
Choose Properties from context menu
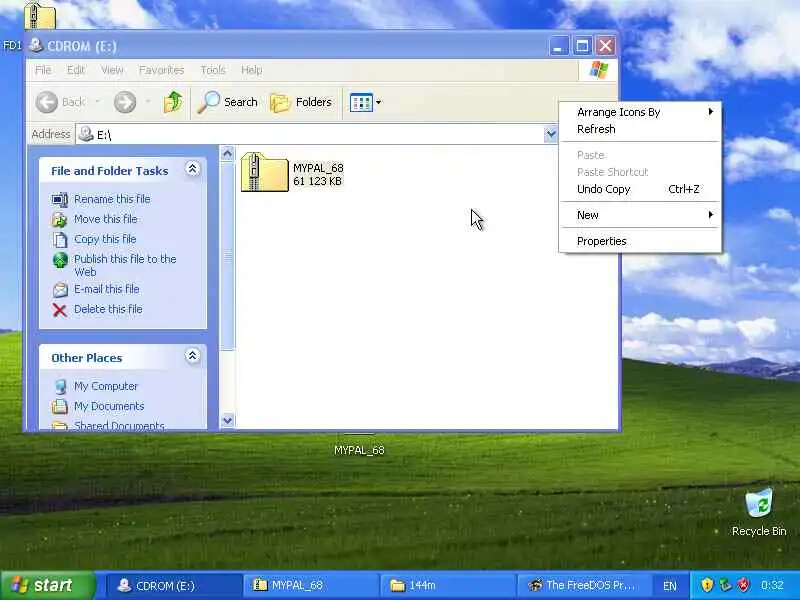(640, 241)
